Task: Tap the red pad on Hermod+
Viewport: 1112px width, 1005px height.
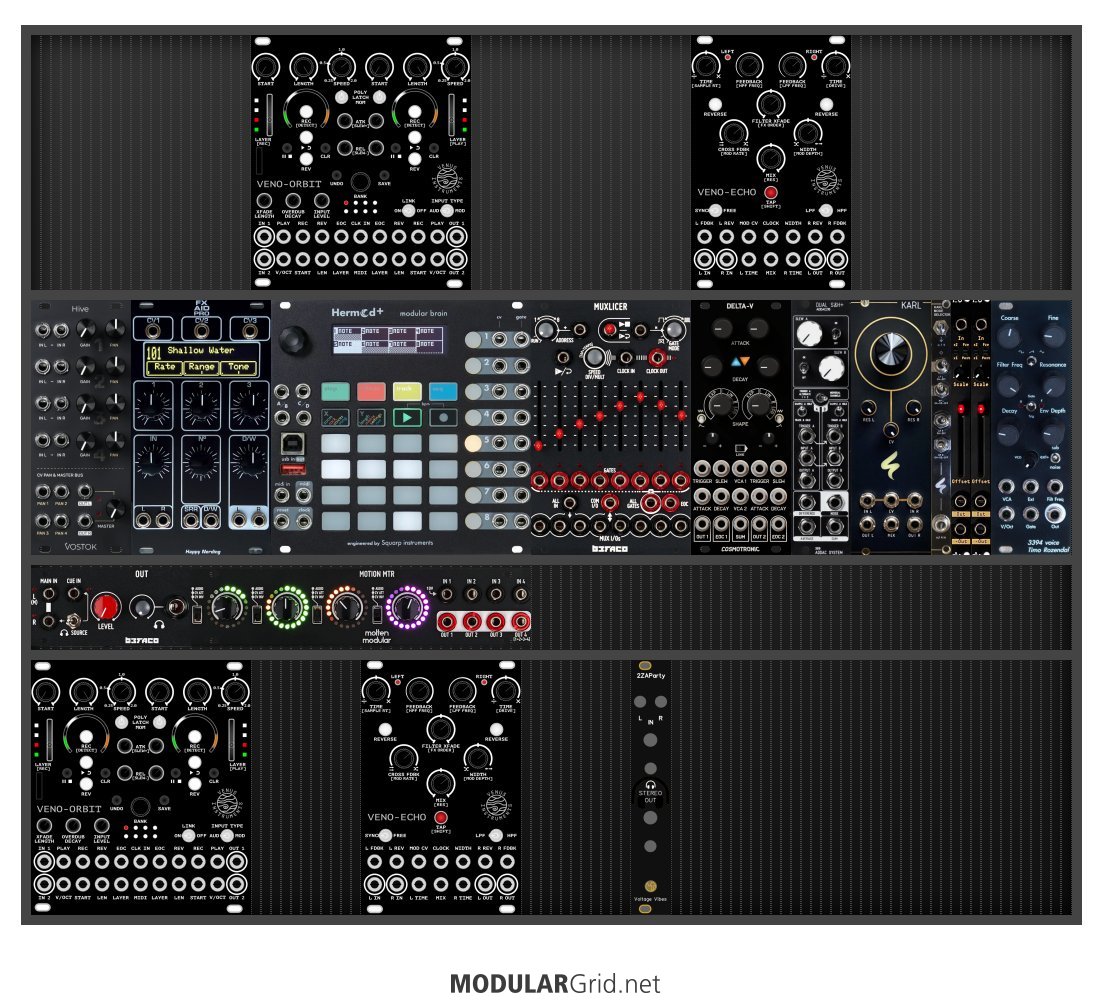Action: click(x=371, y=392)
